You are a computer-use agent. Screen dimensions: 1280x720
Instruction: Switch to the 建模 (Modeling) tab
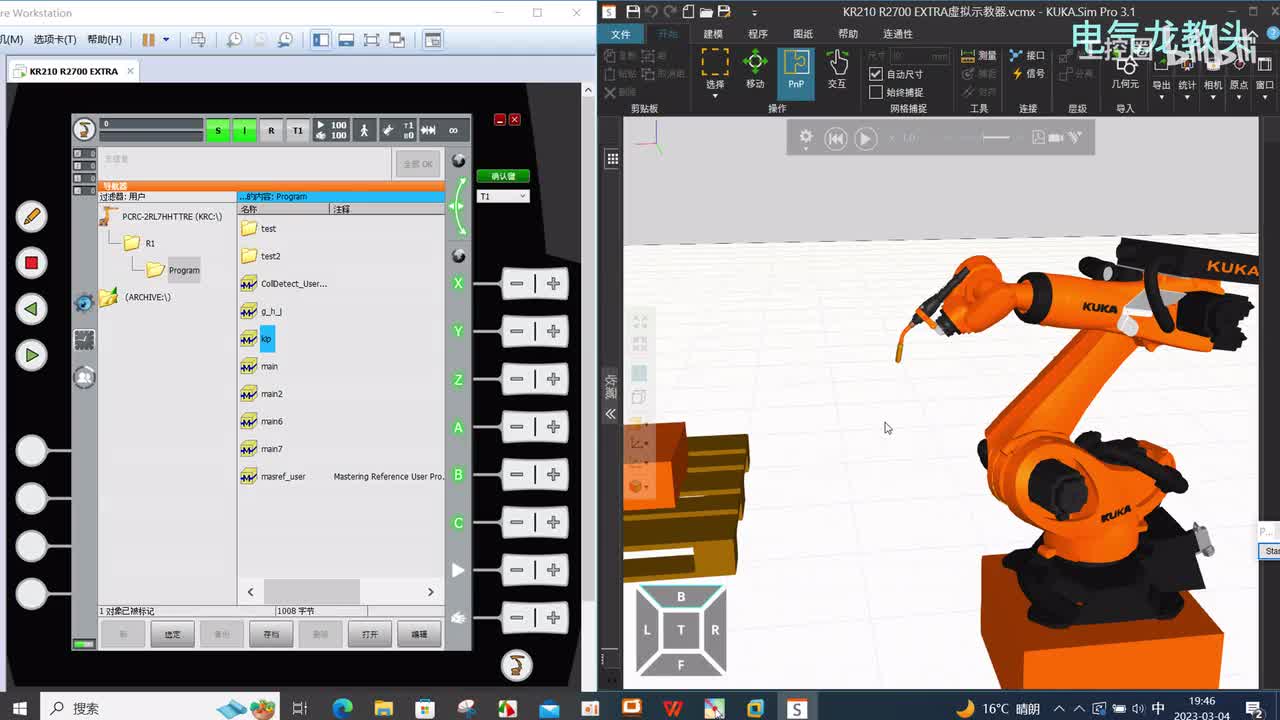pyautogui.click(x=713, y=34)
